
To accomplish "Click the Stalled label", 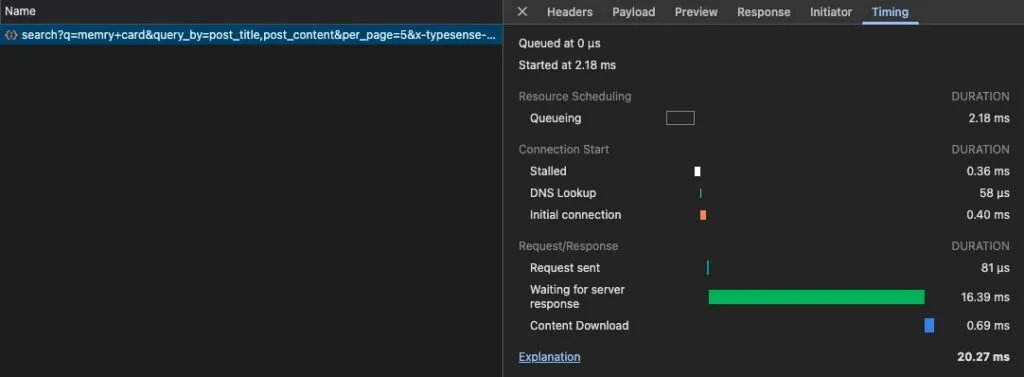I will (548, 171).
